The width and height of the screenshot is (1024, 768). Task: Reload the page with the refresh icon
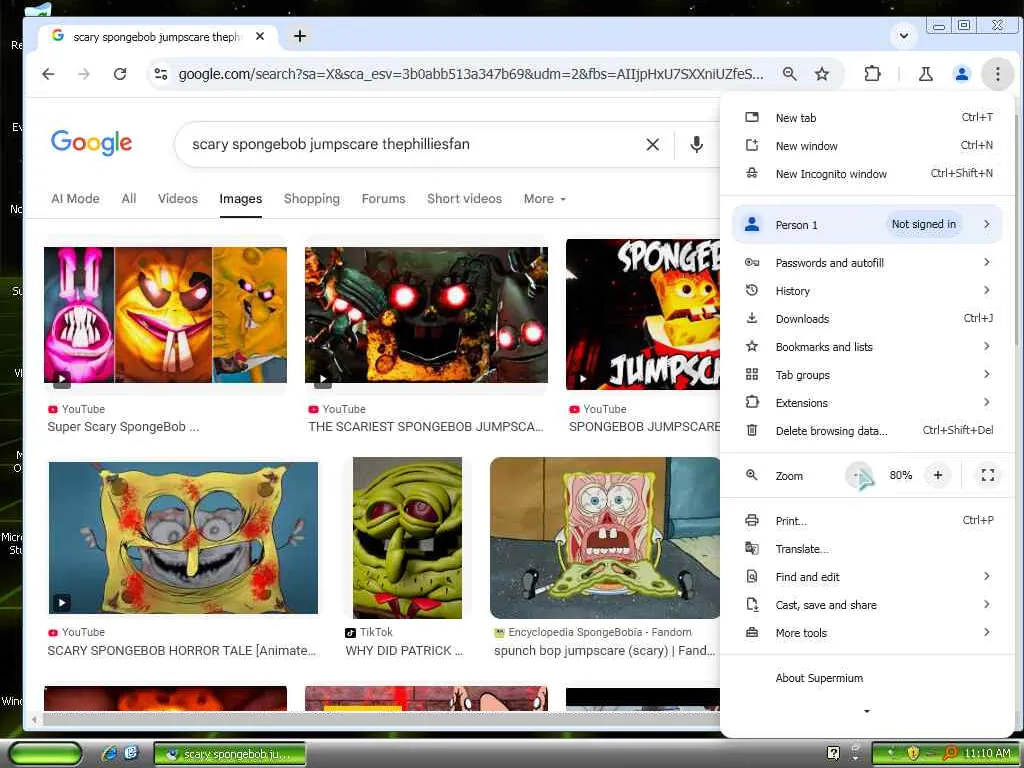pyautogui.click(x=120, y=74)
